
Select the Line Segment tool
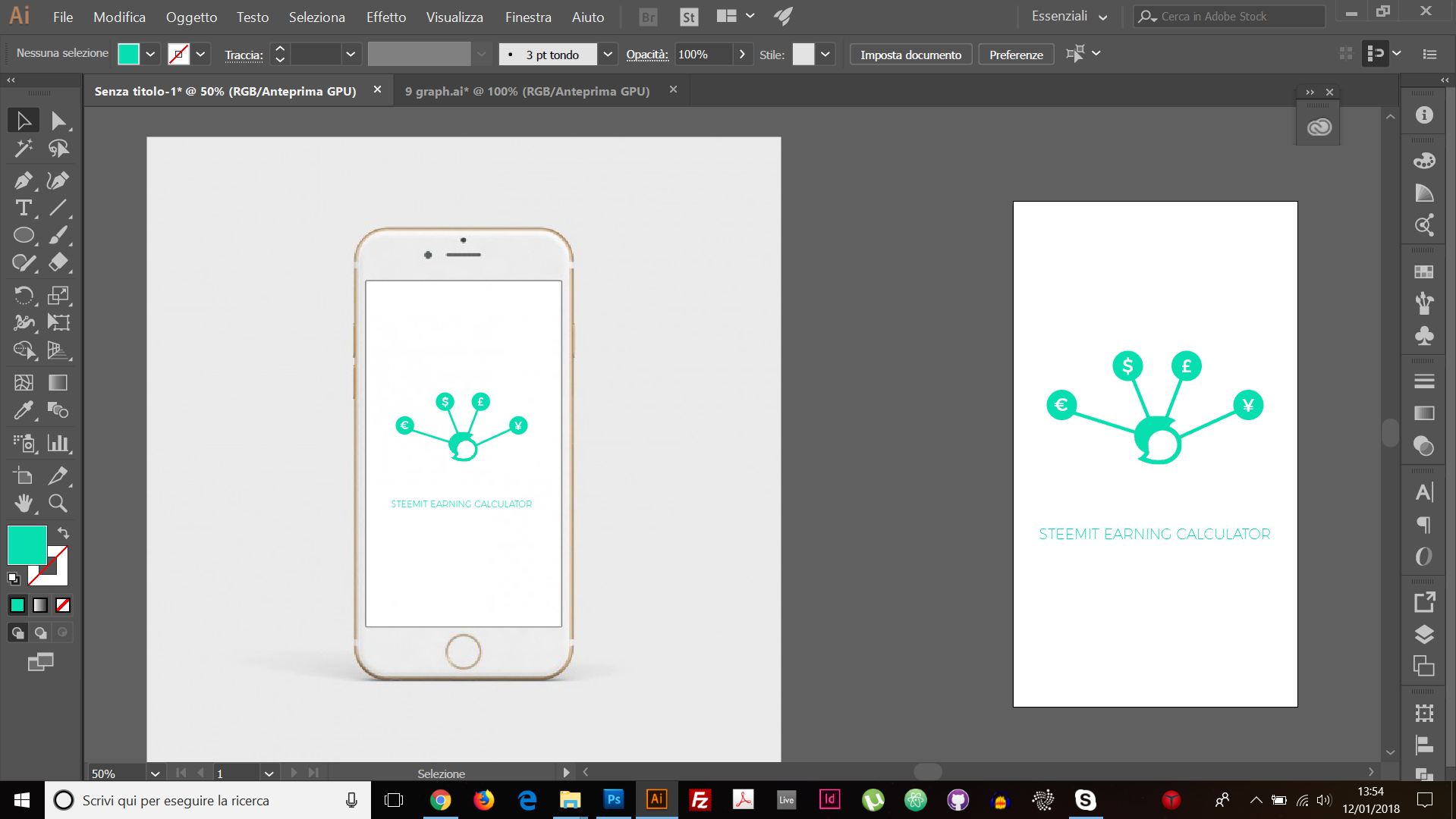[x=58, y=208]
